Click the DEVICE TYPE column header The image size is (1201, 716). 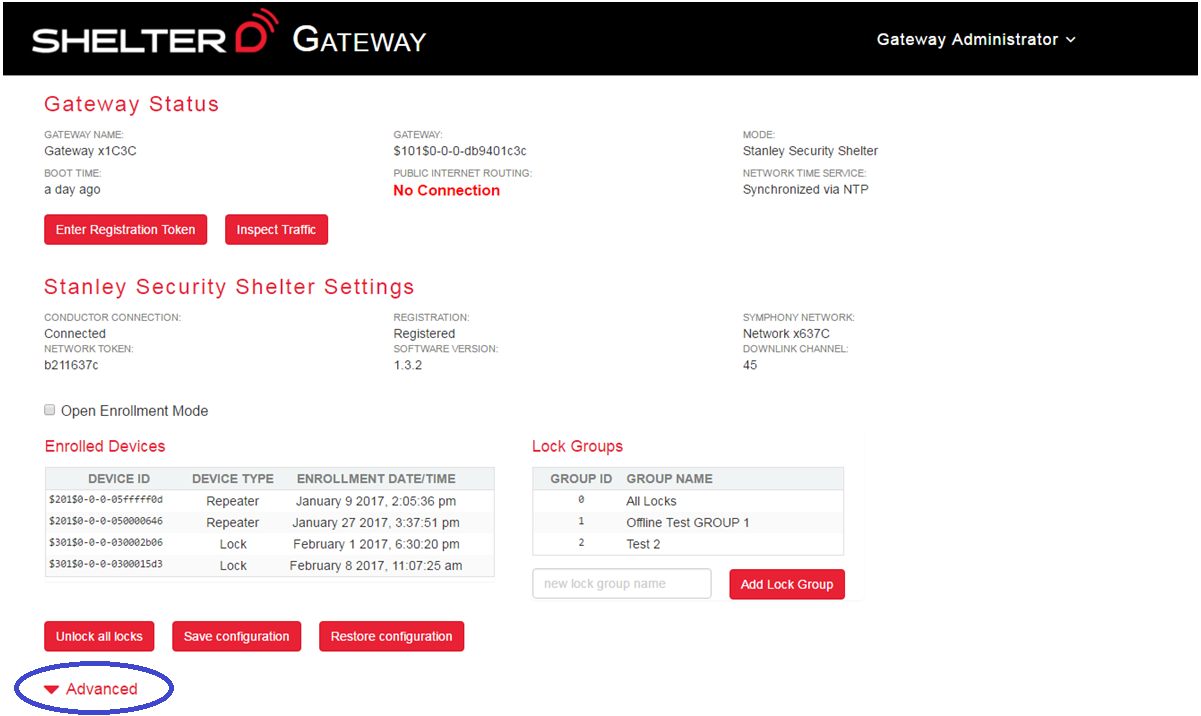[233, 479]
